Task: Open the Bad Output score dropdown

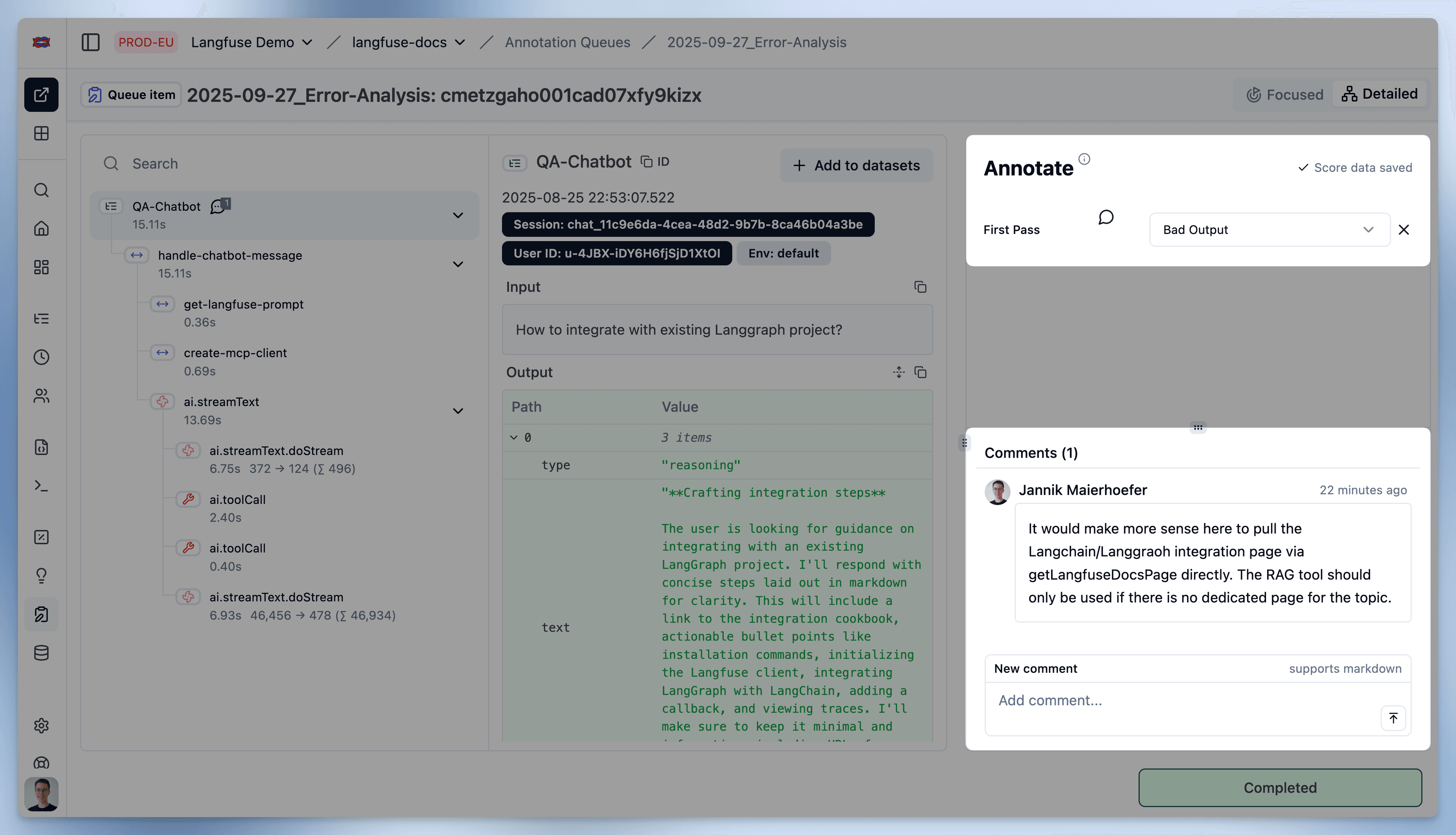Action: [x=1269, y=230]
